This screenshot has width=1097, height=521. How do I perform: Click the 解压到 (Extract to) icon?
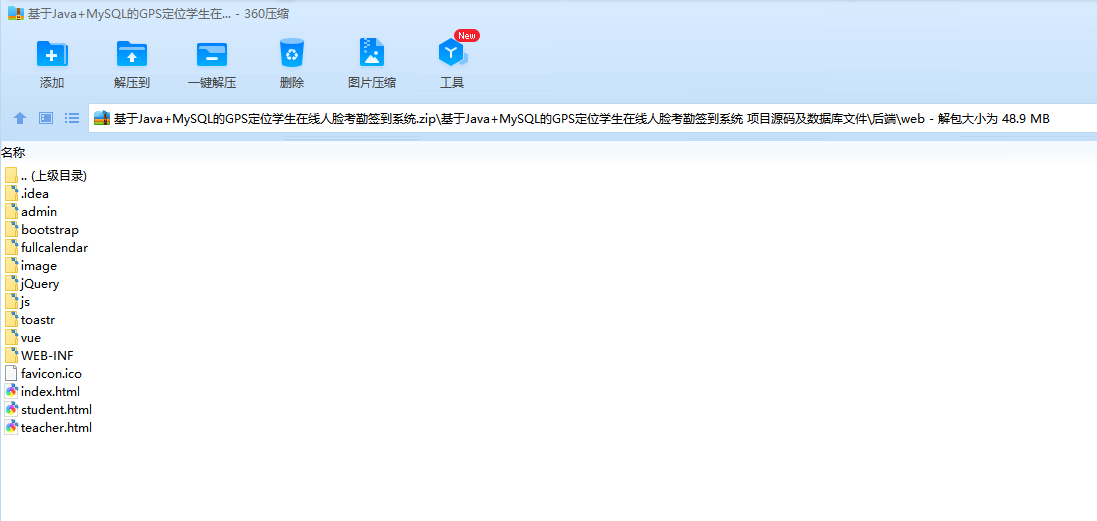[132, 54]
